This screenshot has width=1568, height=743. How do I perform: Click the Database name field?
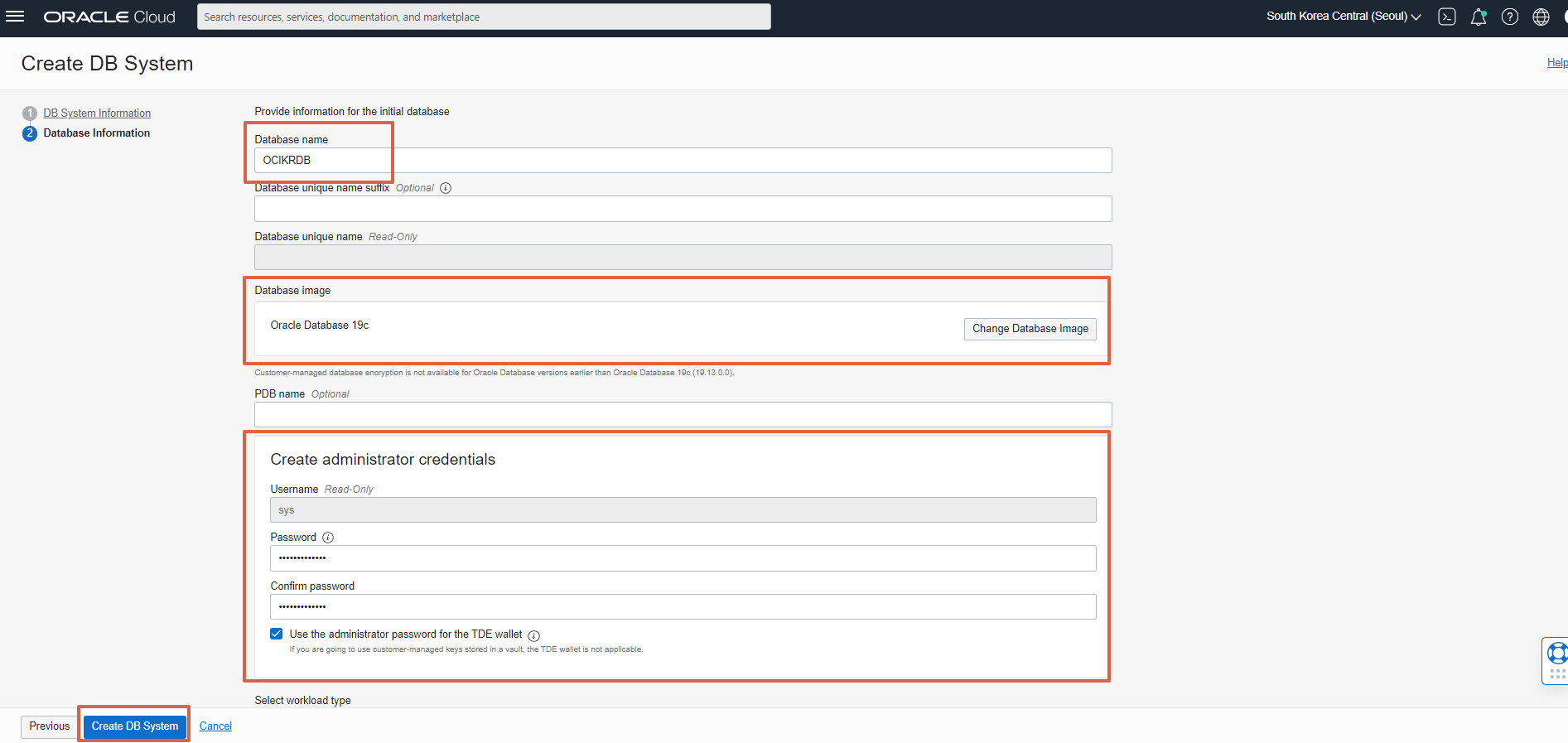click(683, 160)
